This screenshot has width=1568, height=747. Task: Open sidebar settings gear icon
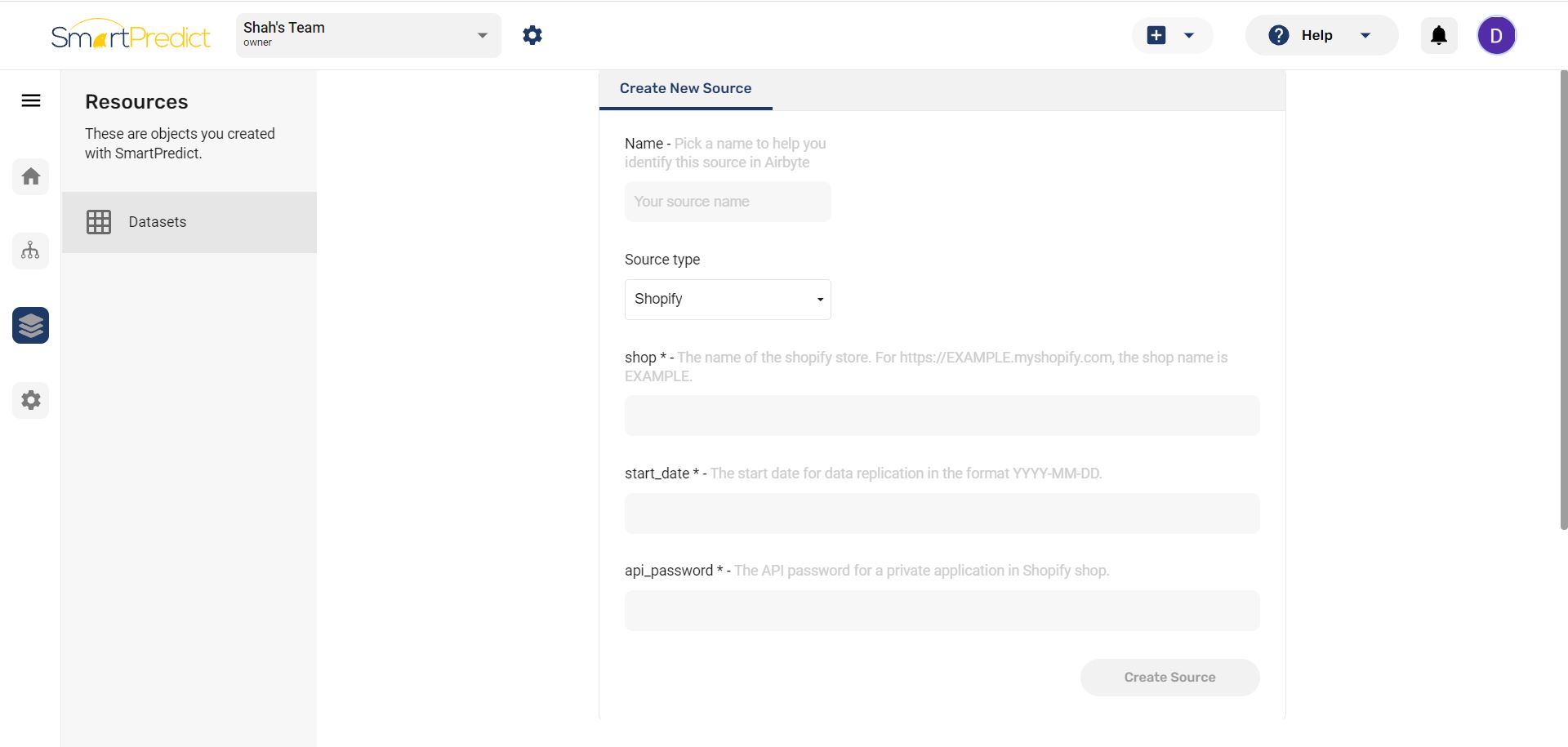[x=31, y=400]
